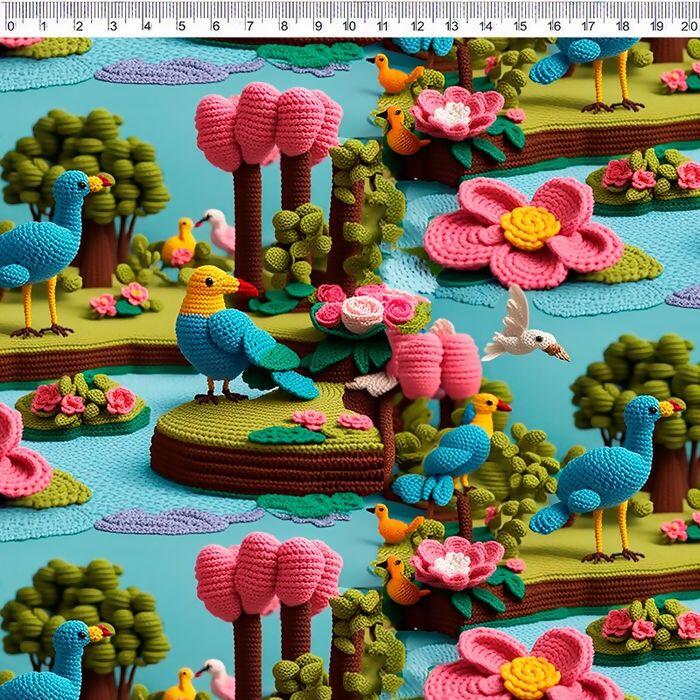
Task: Click the small white flamingo near pink trees
Action: point(218,230)
